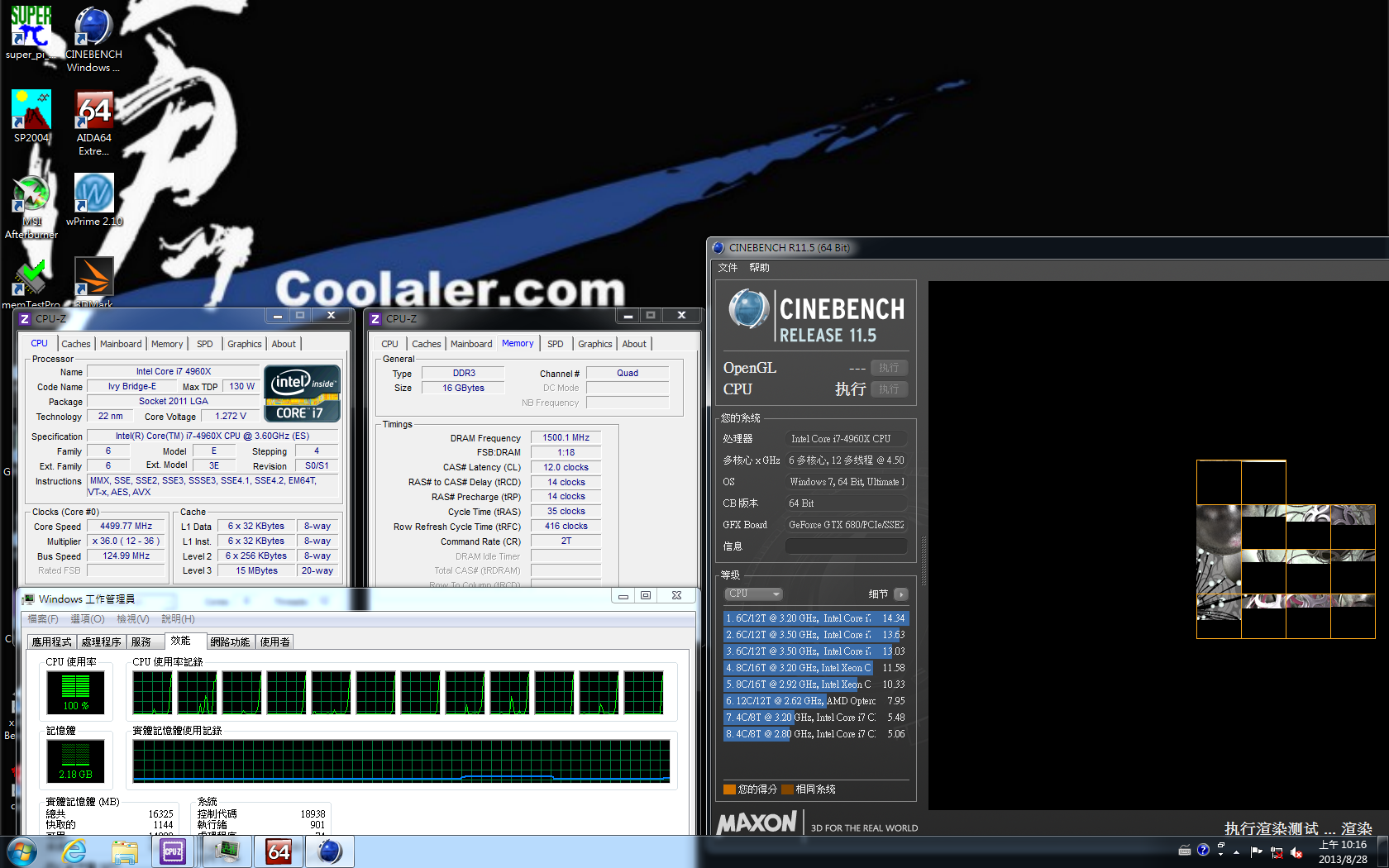Switch to 網路功能 tab in Task Manager
Viewport: 1389px width, 868px height.
[x=230, y=642]
